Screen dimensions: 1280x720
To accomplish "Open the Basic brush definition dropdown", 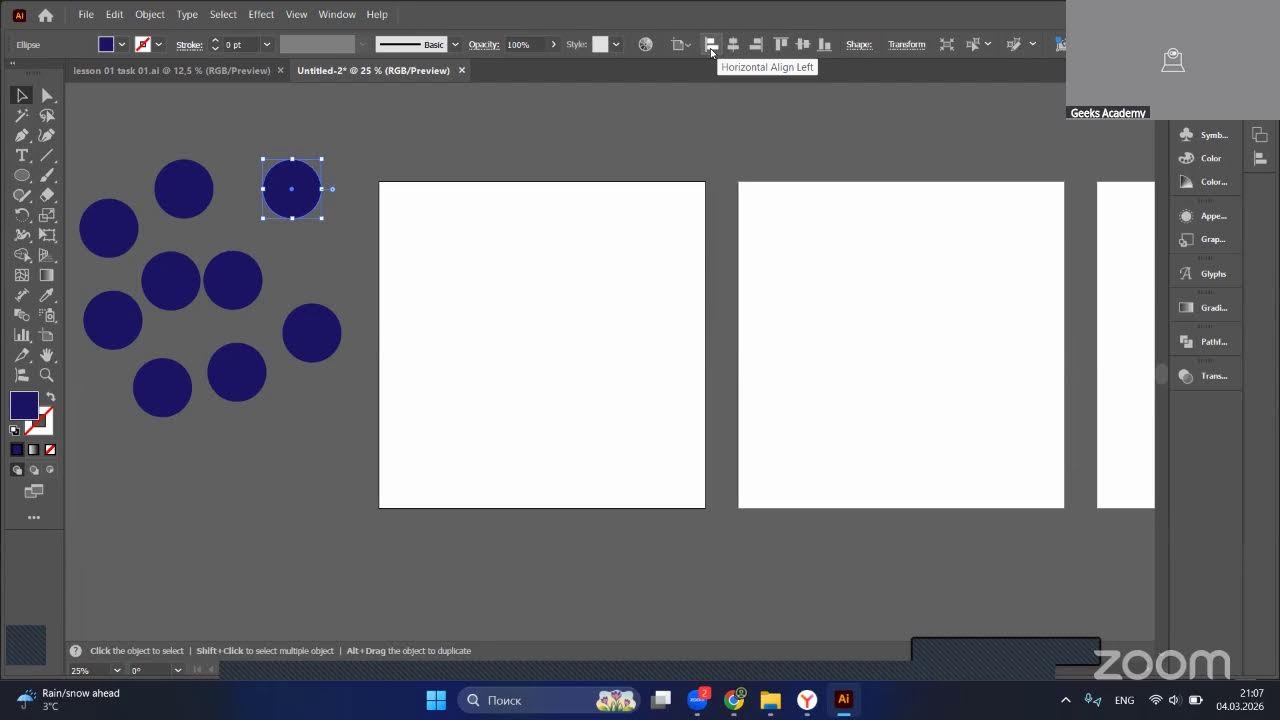I will tap(455, 44).
